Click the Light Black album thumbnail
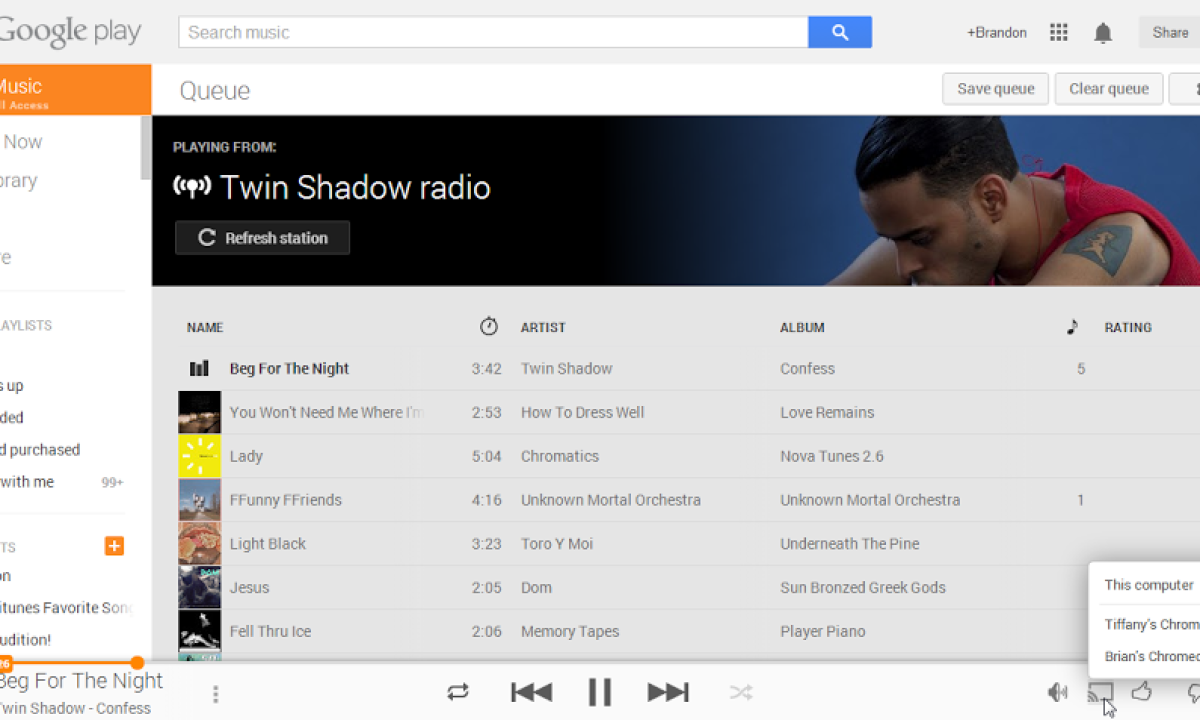The width and height of the screenshot is (1200, 720). pyautogui.click(x=199, y=544)
